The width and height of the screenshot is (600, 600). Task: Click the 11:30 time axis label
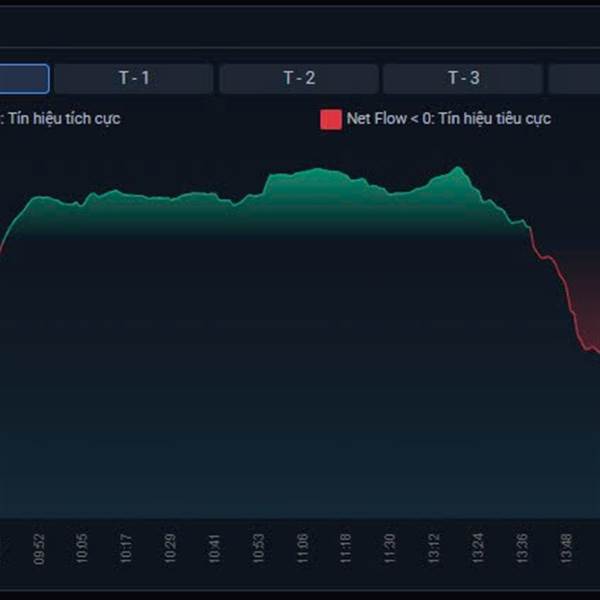click(x=390, y=549)
